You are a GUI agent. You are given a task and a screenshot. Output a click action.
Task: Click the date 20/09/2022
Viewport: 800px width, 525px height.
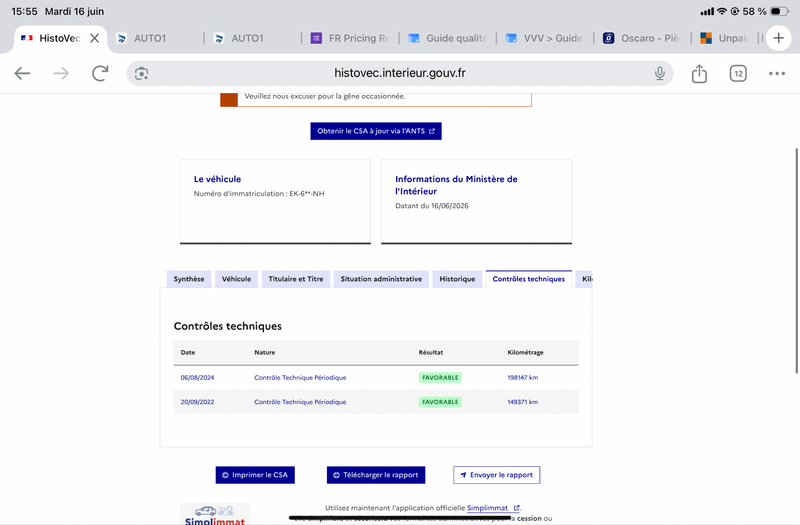click(x=197, y=402)
